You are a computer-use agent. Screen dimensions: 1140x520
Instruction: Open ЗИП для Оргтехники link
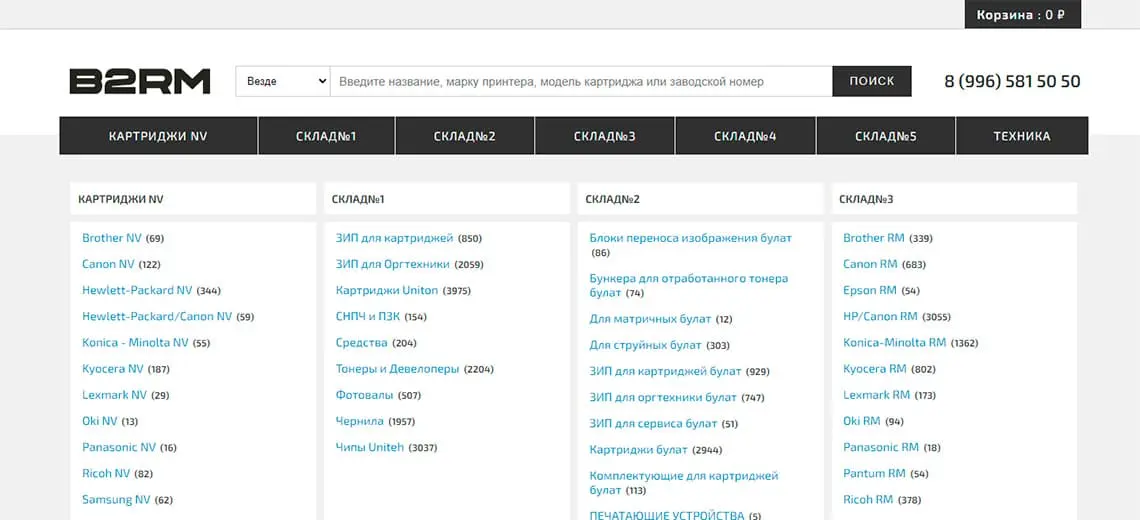tap(393, 264)
